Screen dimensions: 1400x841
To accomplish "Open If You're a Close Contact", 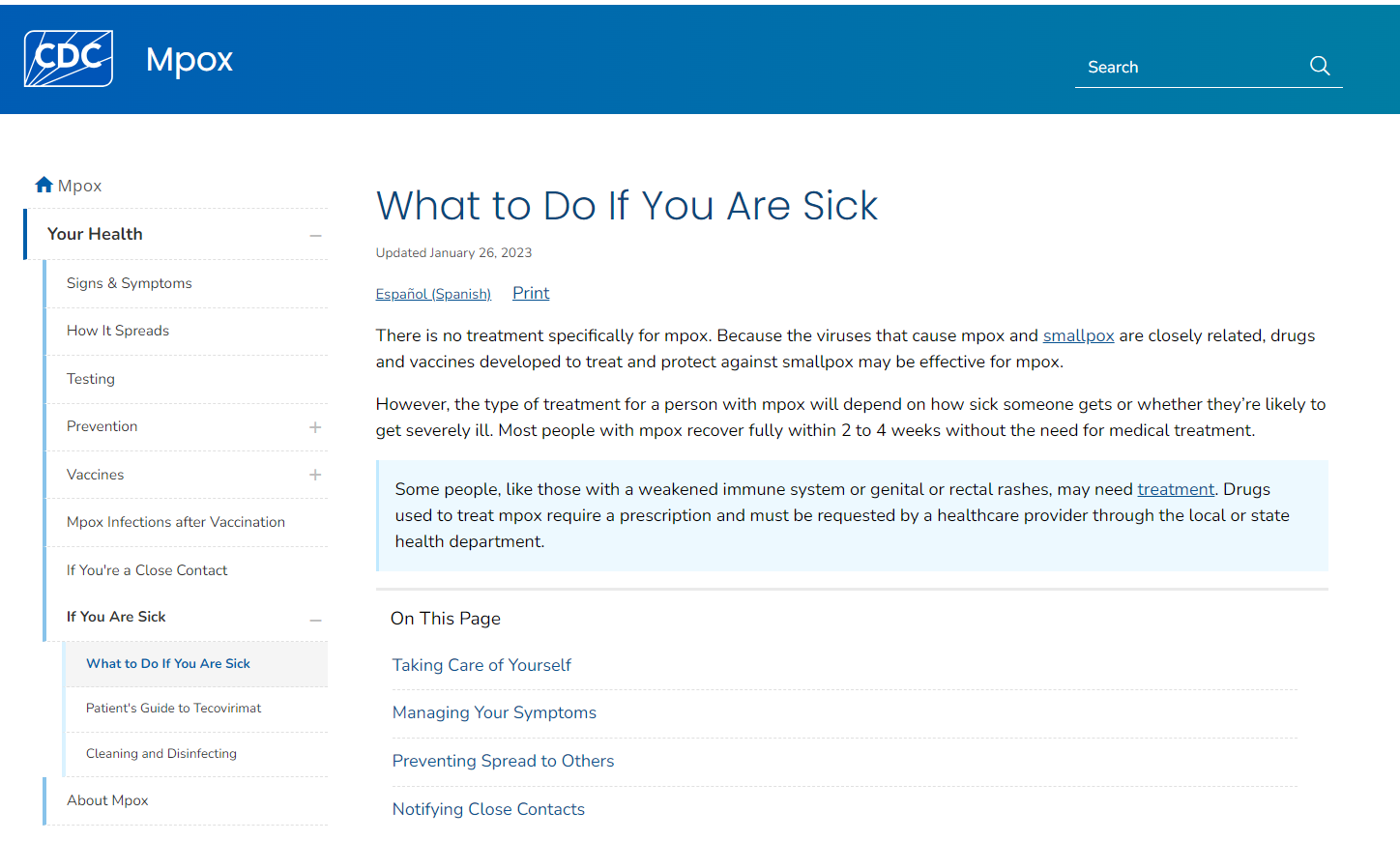I will pyautogui.click(x=146, y=570).
